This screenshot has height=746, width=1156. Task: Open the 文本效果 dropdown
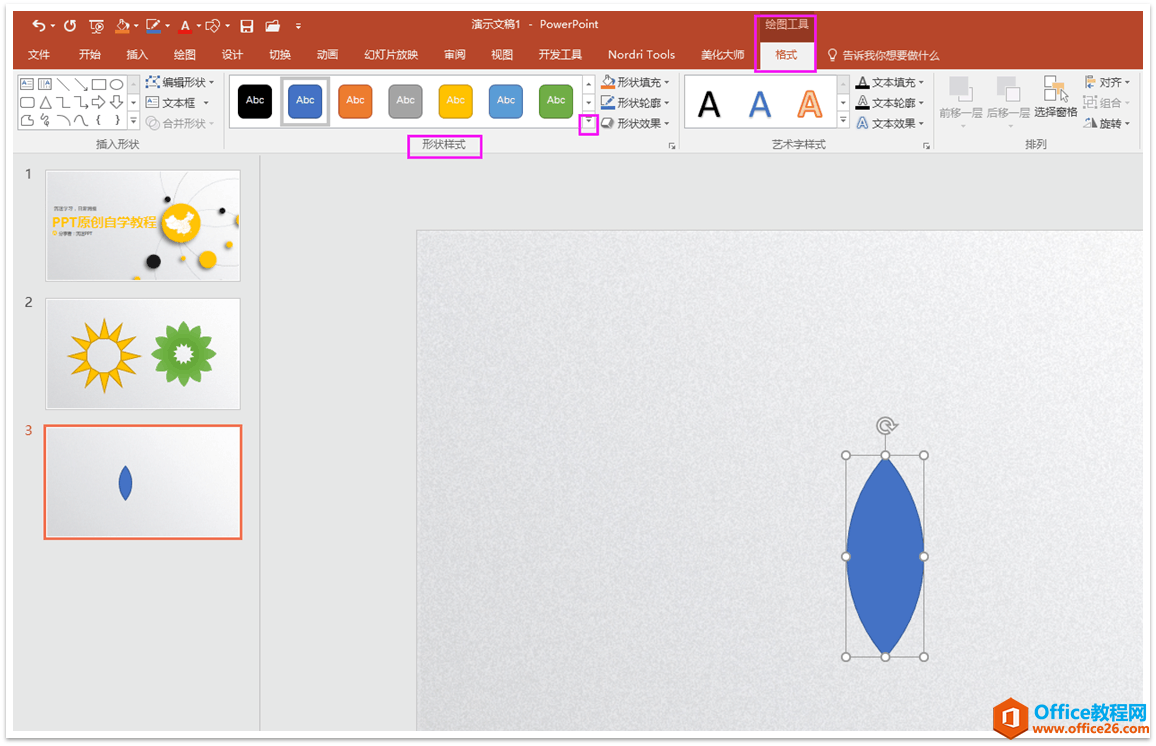click(889, 123)
